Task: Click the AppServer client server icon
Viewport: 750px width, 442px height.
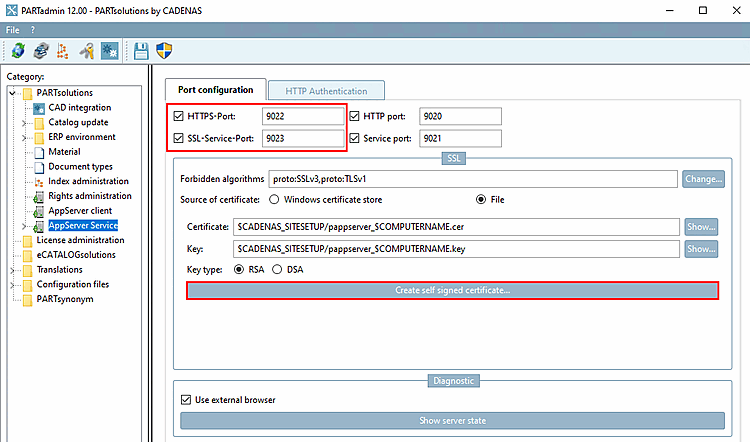Action: click(x=39, y=211)
